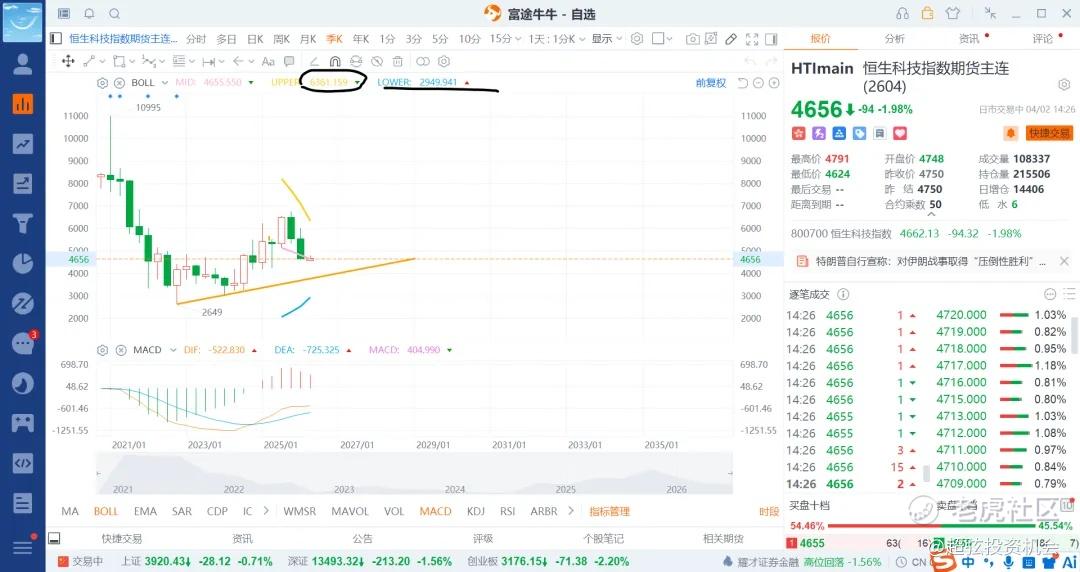The image size is (1080, 572).
Task: Open the 个股笔记 bottom section
Action: coord(603,538)
